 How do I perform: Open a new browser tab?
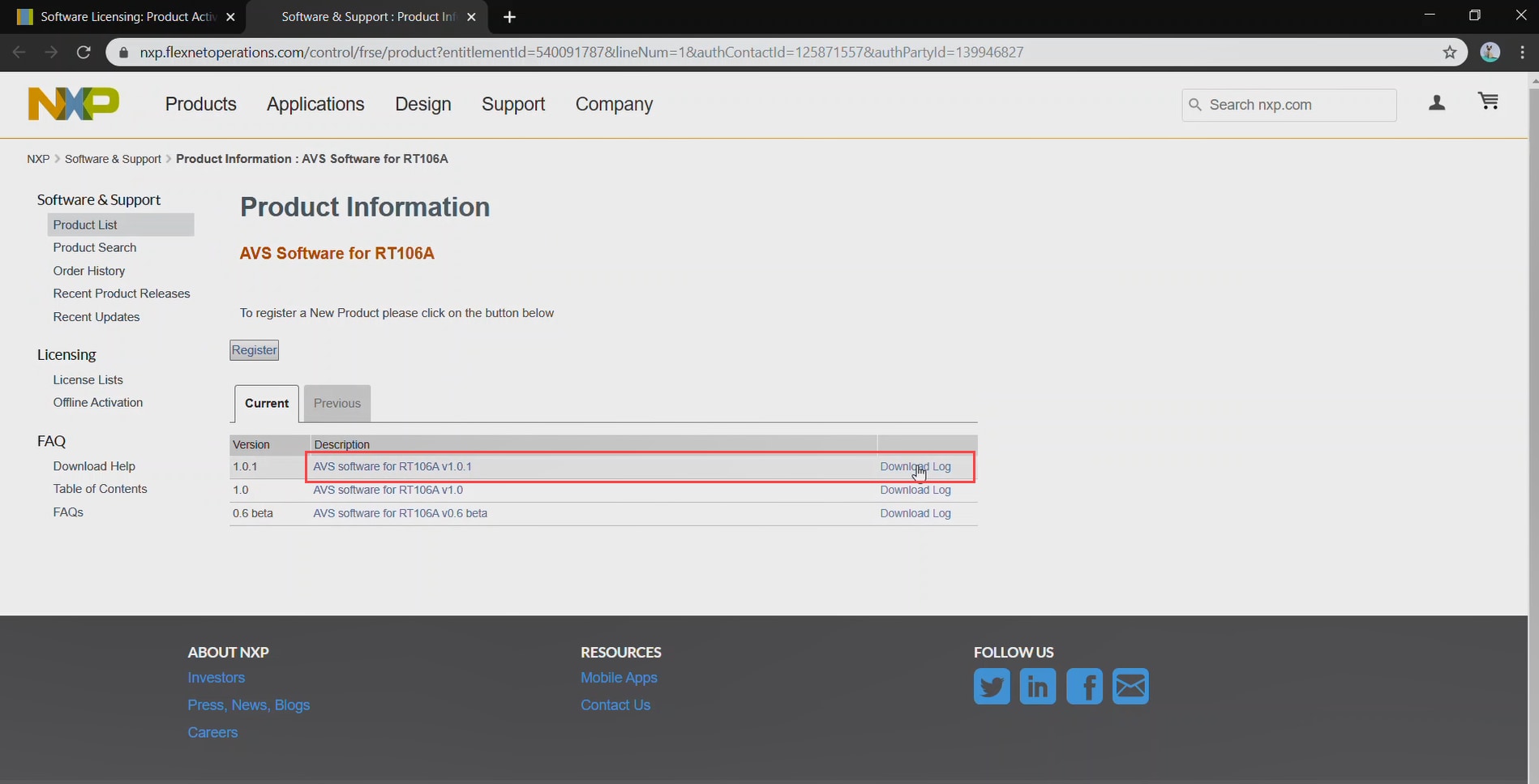(509, 17)
